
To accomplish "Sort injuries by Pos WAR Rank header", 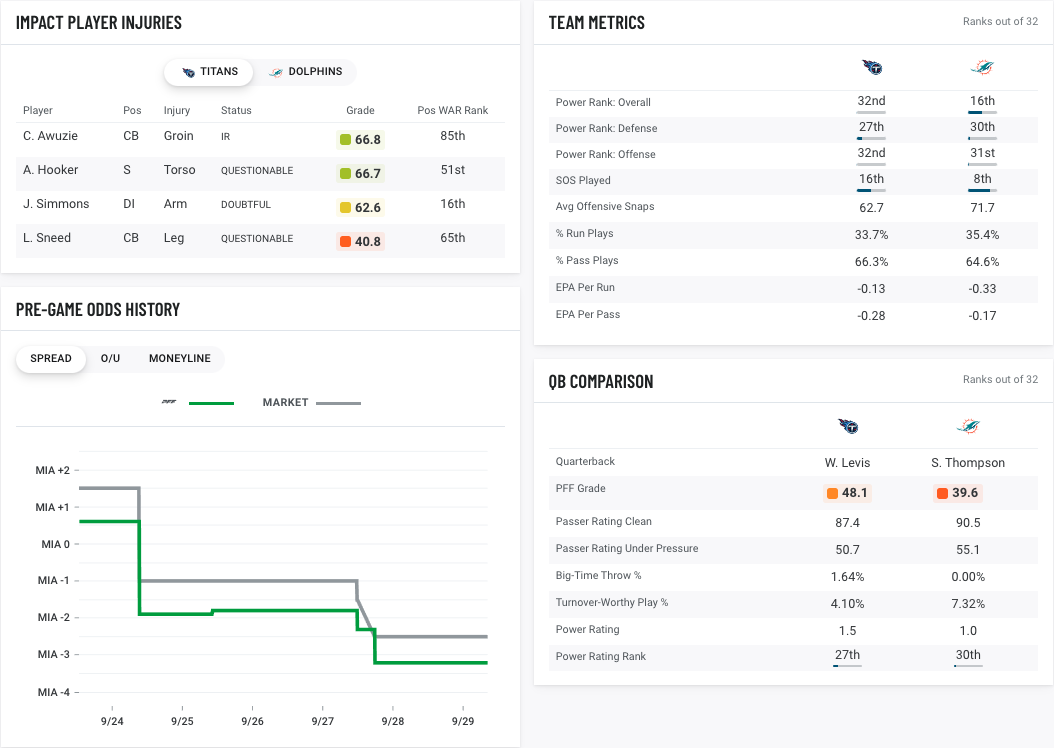I will pyautogui.click(x=452, y=111).
